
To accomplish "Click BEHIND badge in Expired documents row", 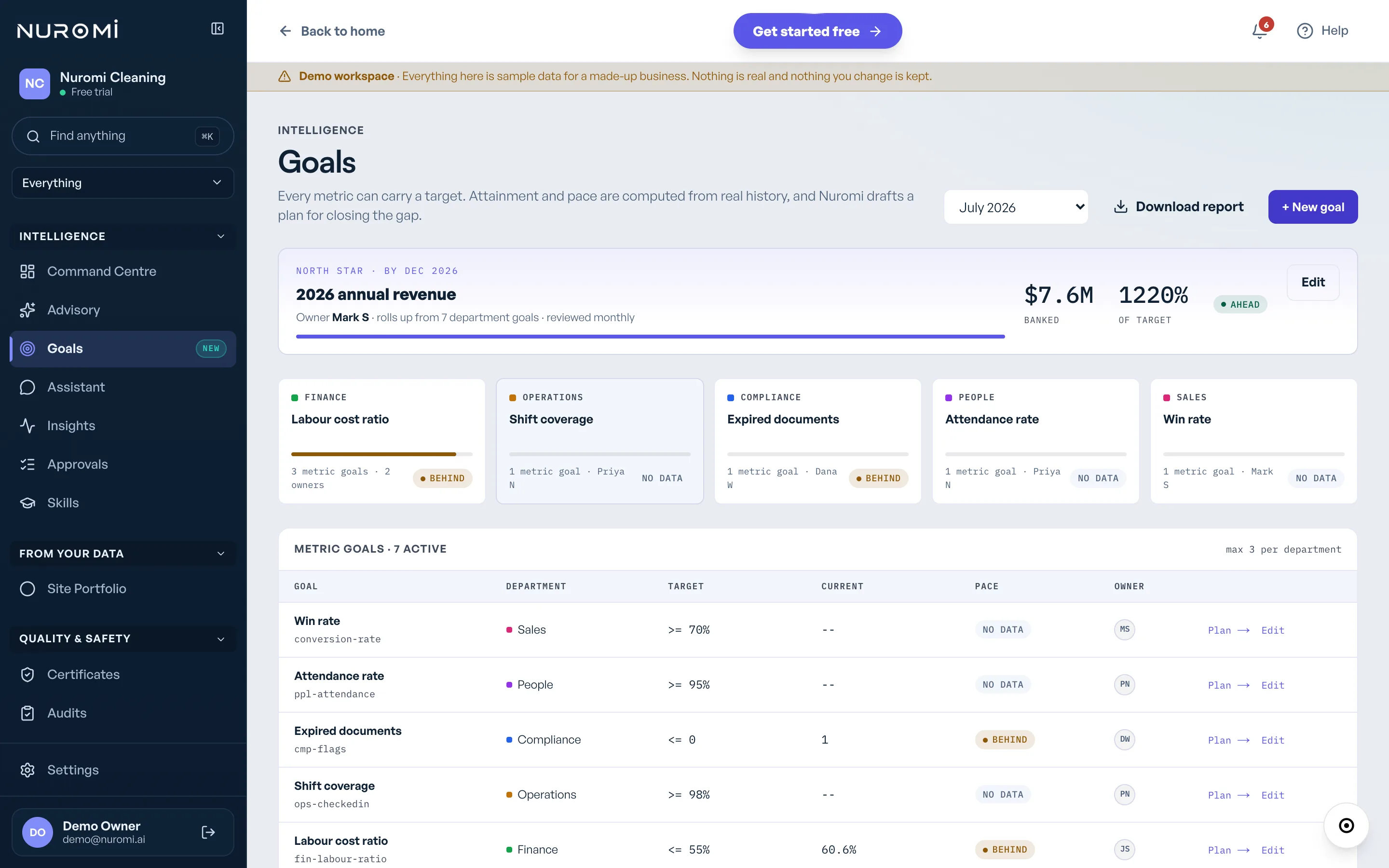I will point(1005,739).
